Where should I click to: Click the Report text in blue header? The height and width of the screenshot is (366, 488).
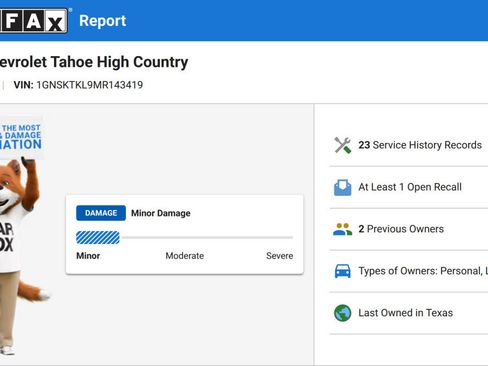point(103,21)
